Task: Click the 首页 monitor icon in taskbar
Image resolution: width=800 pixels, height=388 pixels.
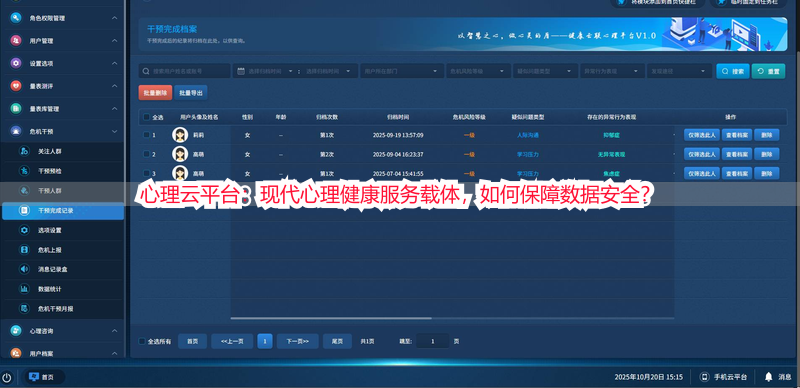Action: point(34,377)
